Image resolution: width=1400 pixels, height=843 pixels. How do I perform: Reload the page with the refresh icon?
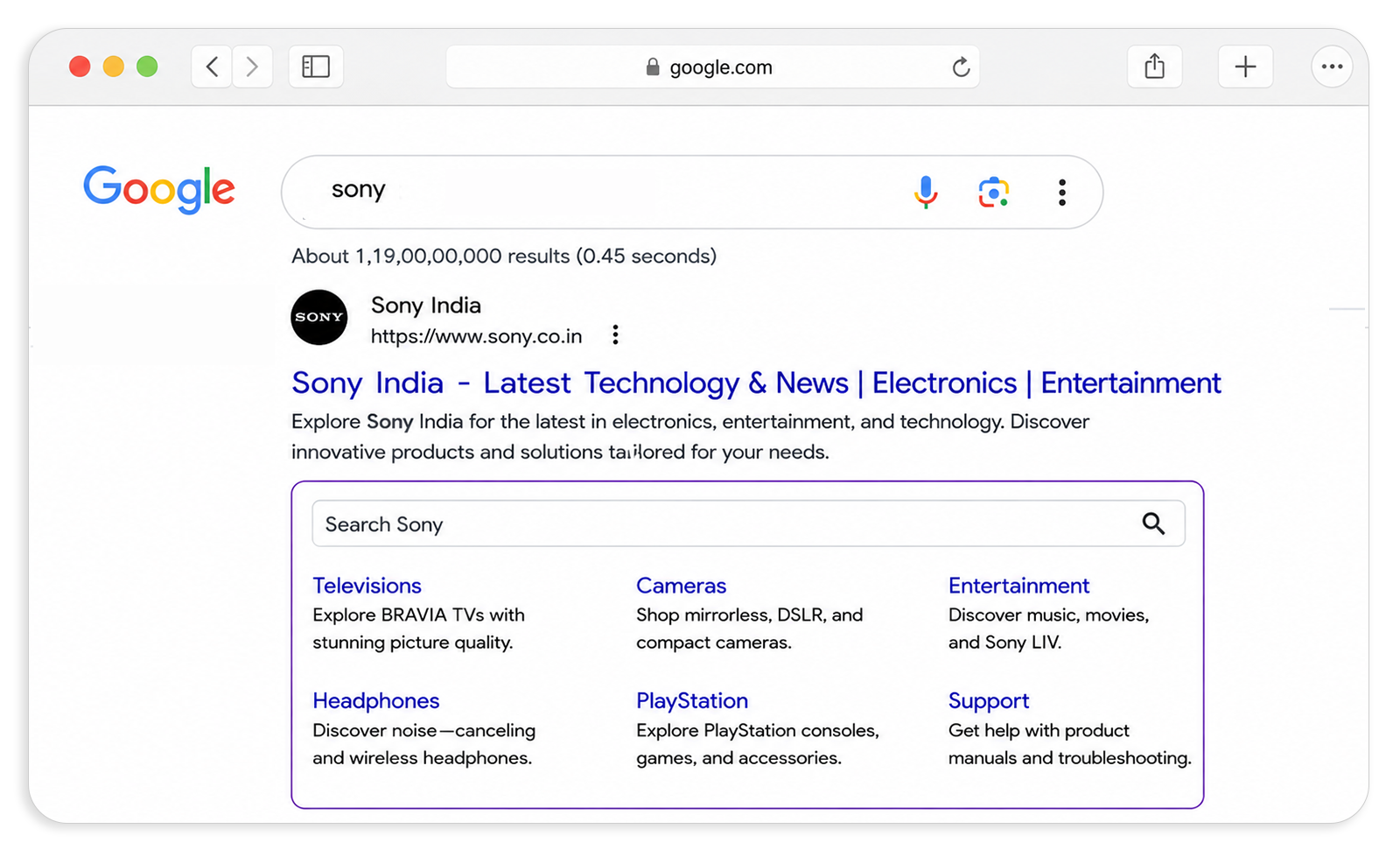(961, 67)
